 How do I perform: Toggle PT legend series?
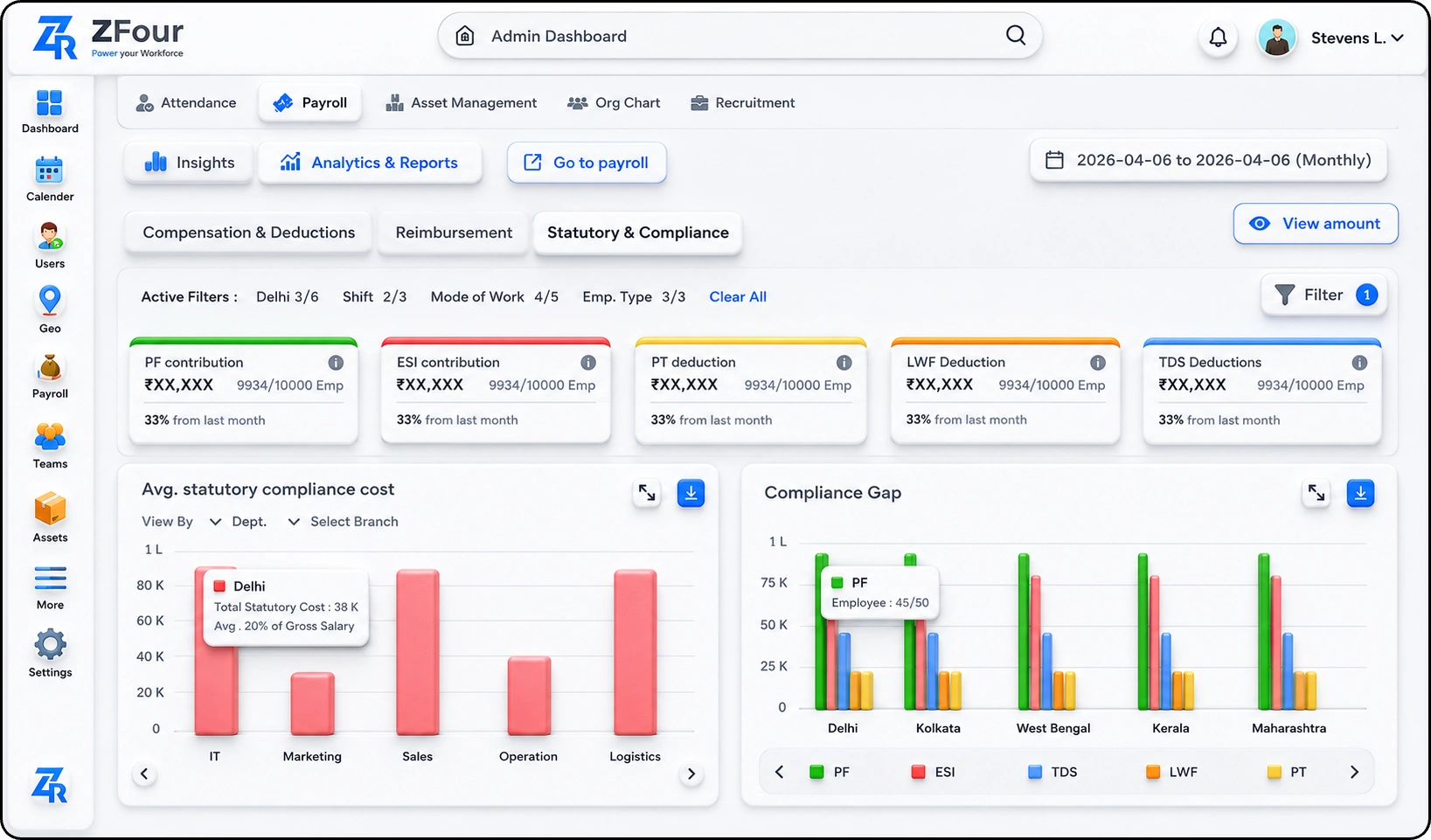click(1287, 772)
